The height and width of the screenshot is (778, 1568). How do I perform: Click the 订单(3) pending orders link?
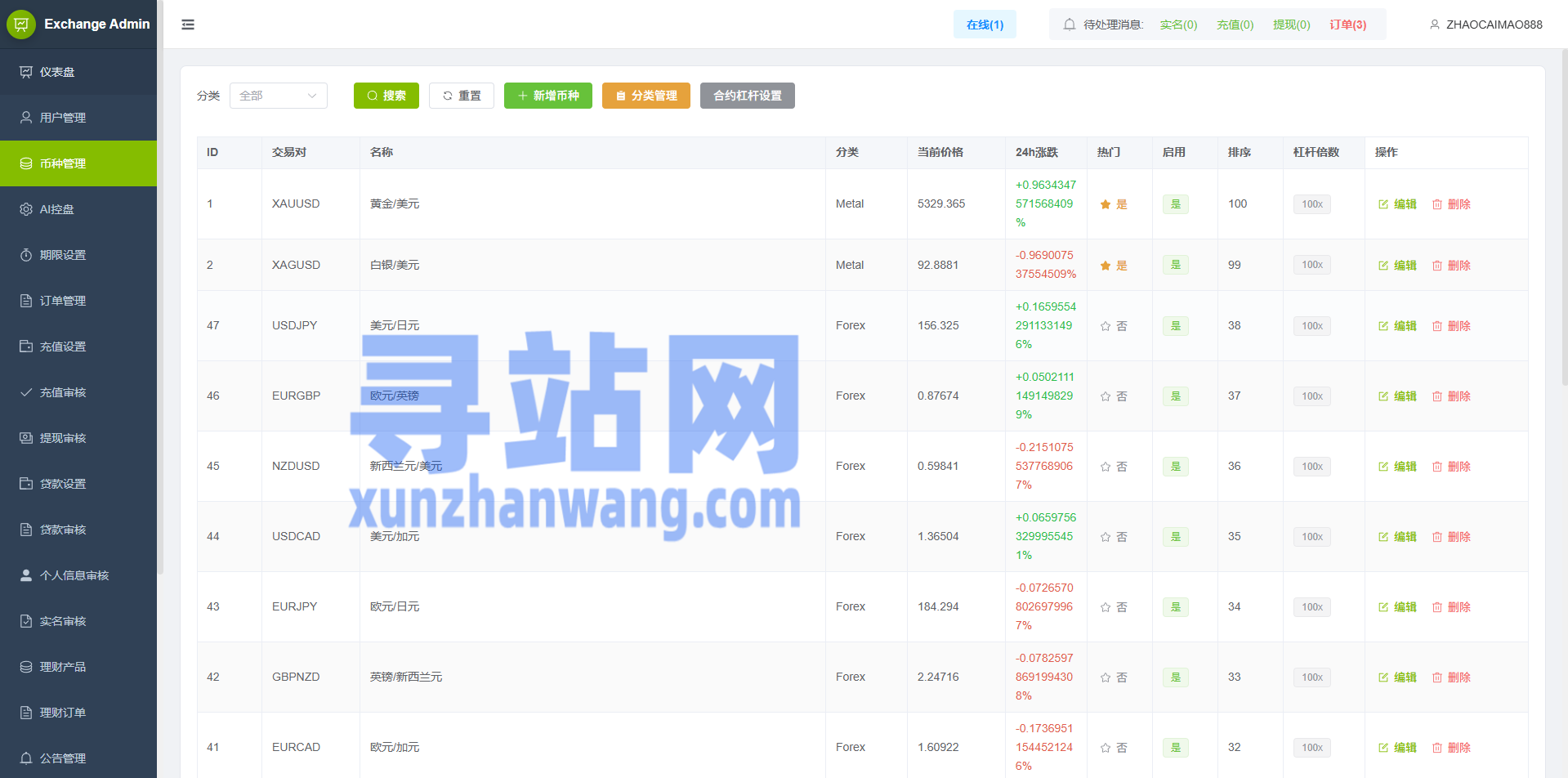coord(1347,25)
